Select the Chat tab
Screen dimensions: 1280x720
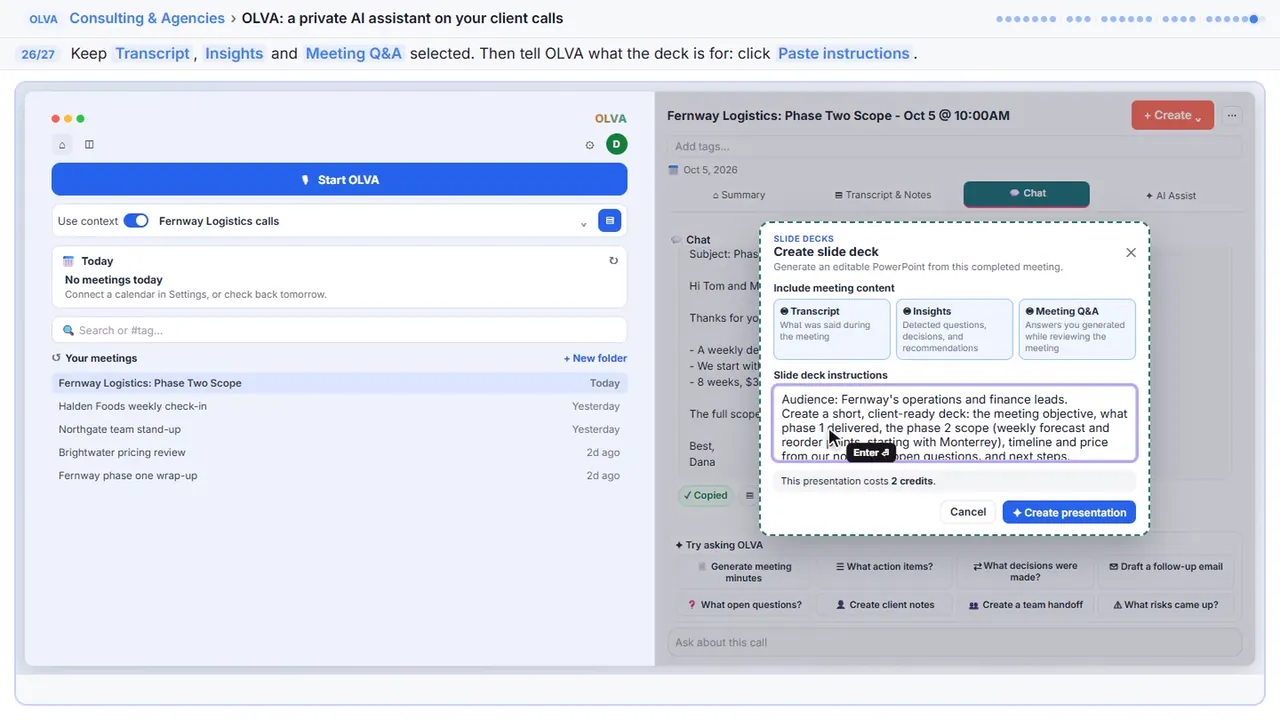[1027, 194]
